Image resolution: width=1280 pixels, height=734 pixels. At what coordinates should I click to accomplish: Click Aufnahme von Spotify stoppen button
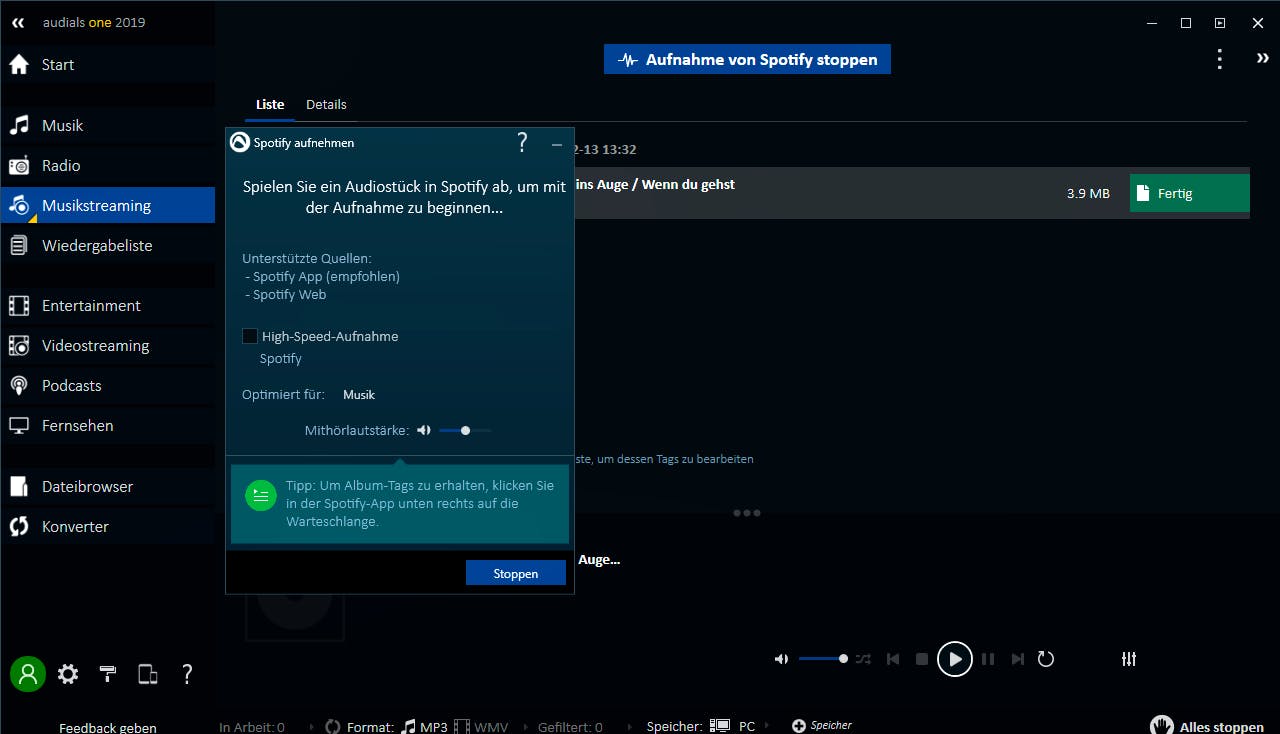pos(747,59)
